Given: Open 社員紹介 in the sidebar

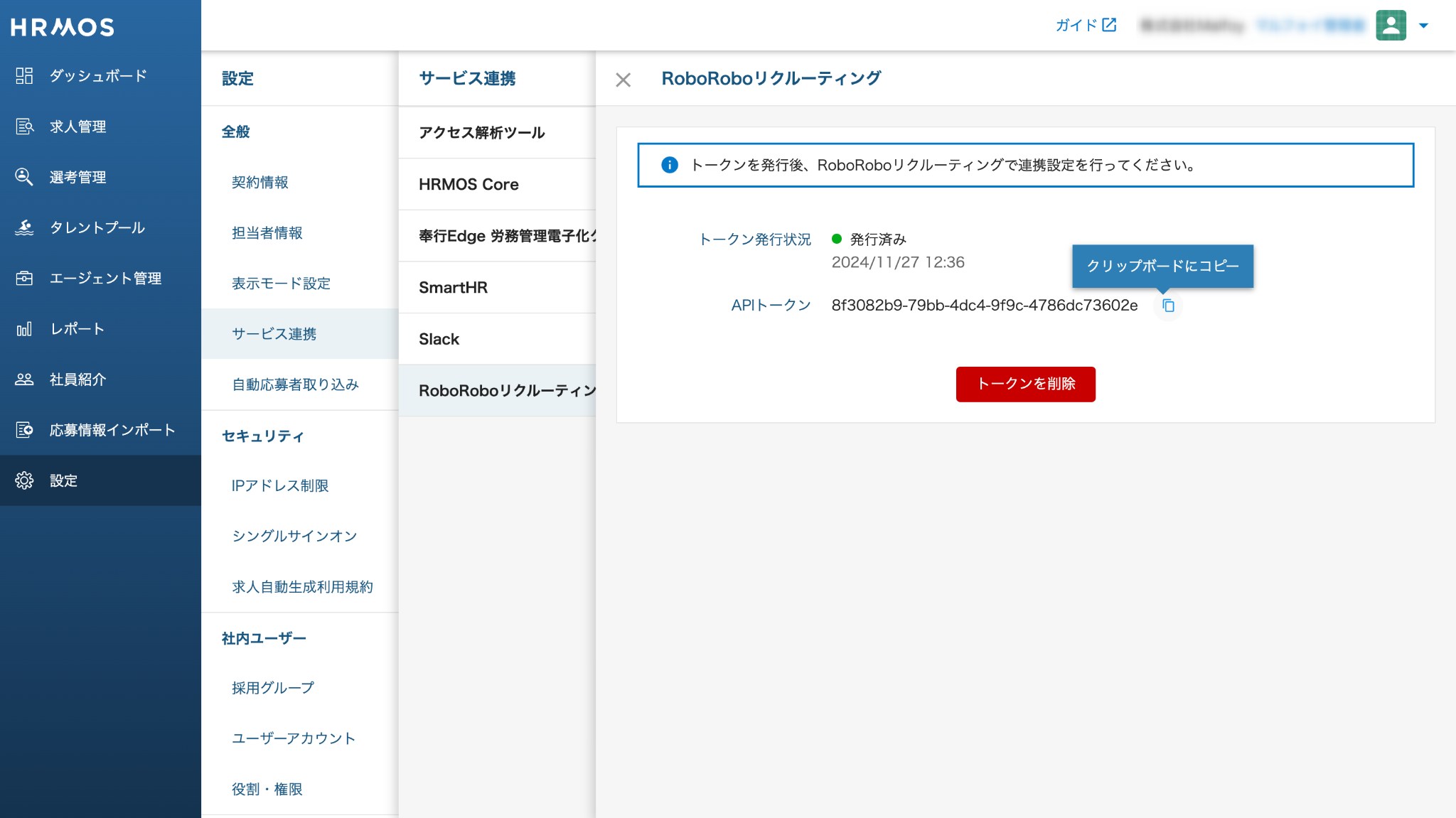Looking at the screenshot, I should [100, 379].
